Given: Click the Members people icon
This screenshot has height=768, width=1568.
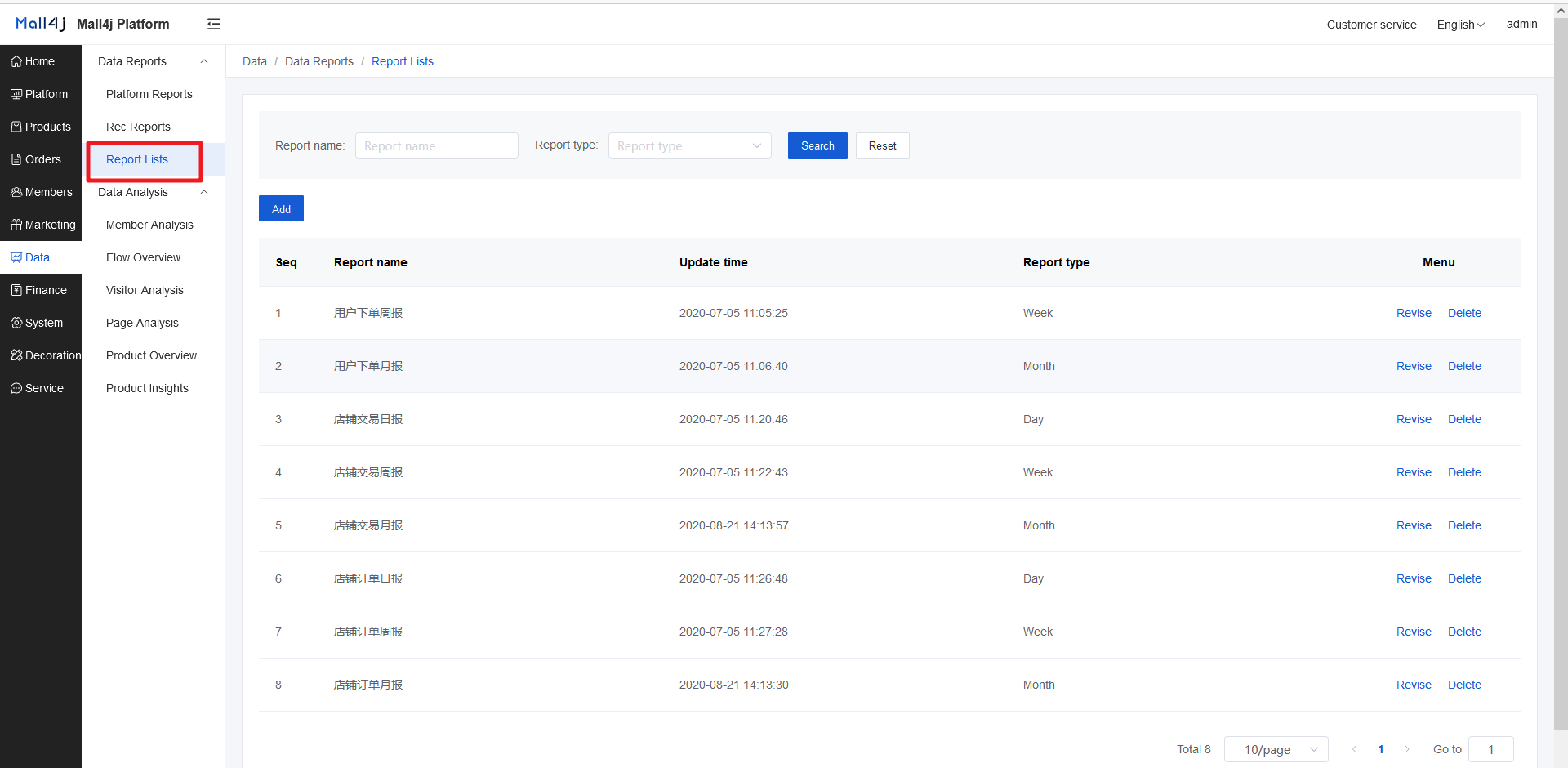Looking at the screenshot, I should 16,192.
